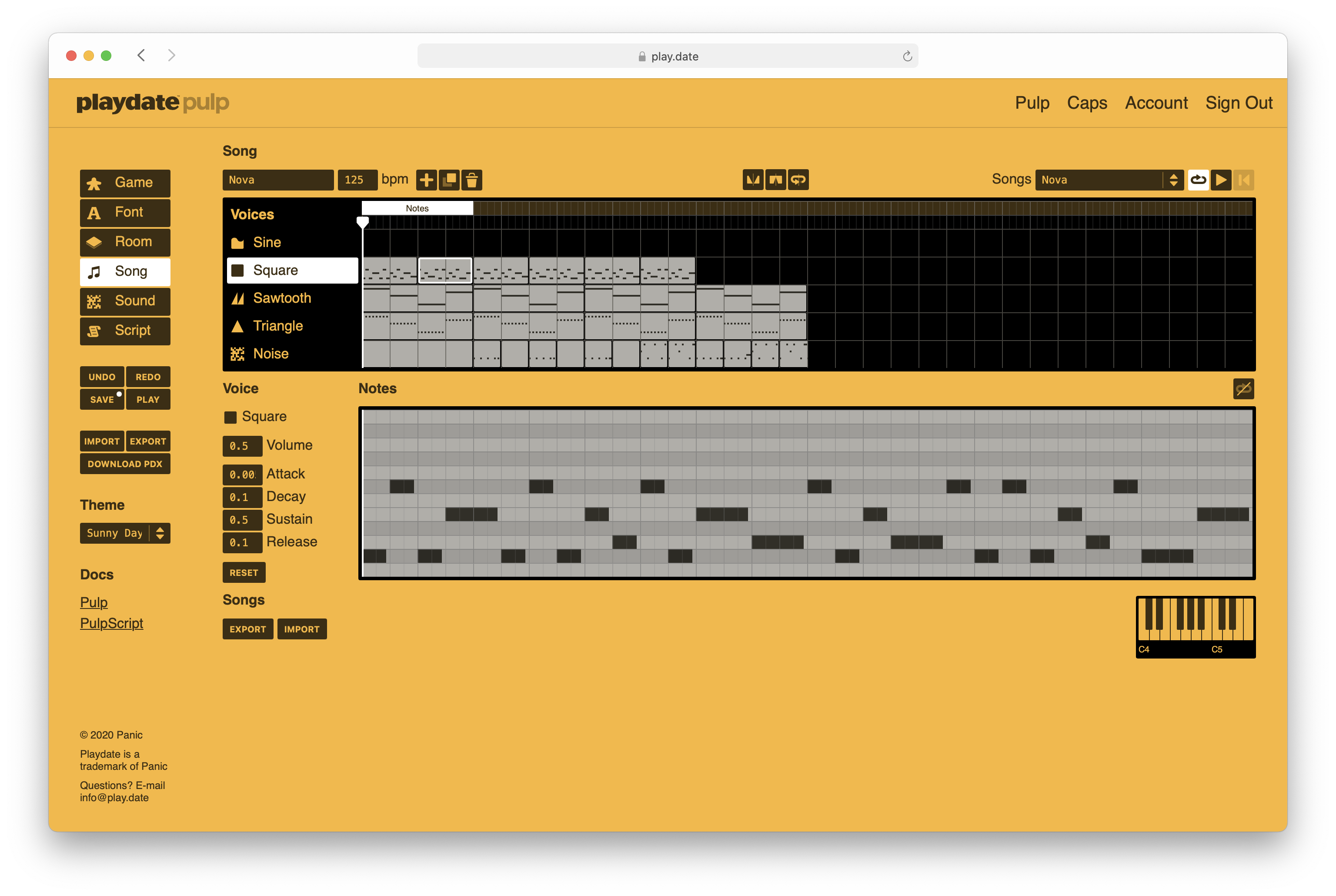Click the duplicate song icon
Image resolution: width=1336 pixels, height=896 pixels.
[449, 180]
